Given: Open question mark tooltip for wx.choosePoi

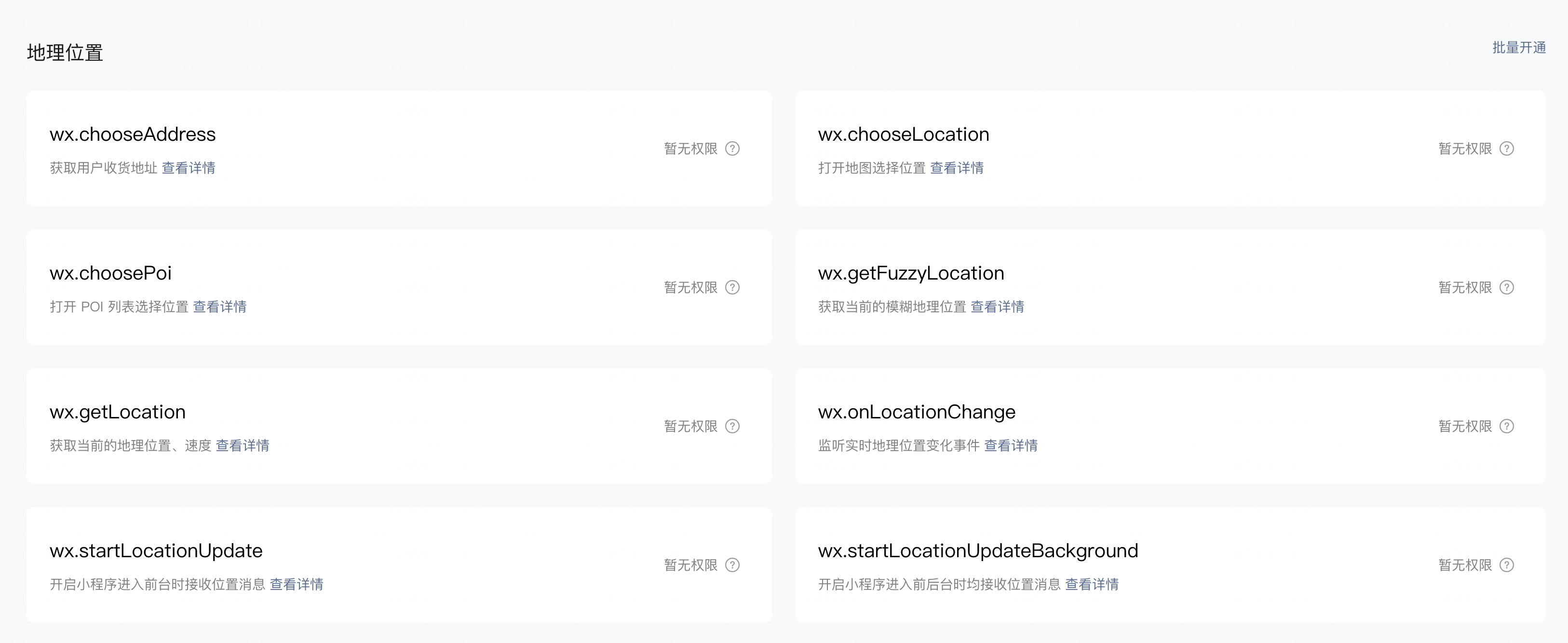Looking at the screenshot, I should point(733,287).
